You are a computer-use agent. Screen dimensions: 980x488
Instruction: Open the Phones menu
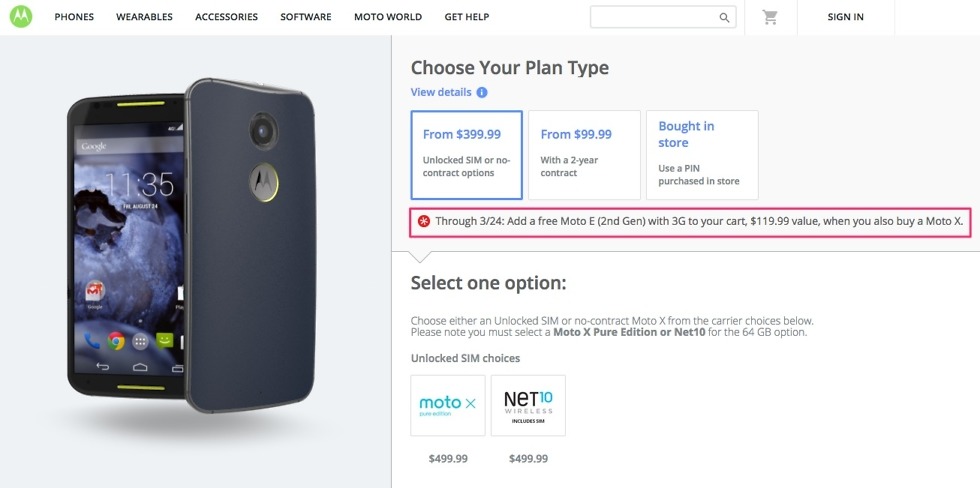(74, 17)
